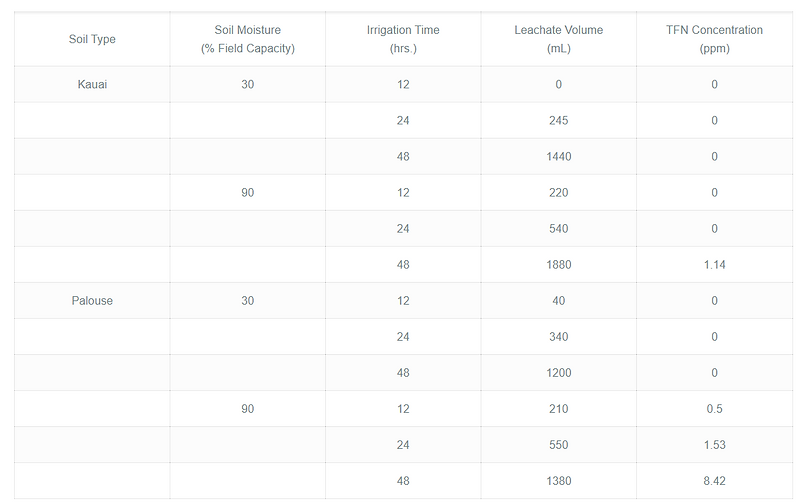Select the Soil Moisture column header

pos(247,39)
